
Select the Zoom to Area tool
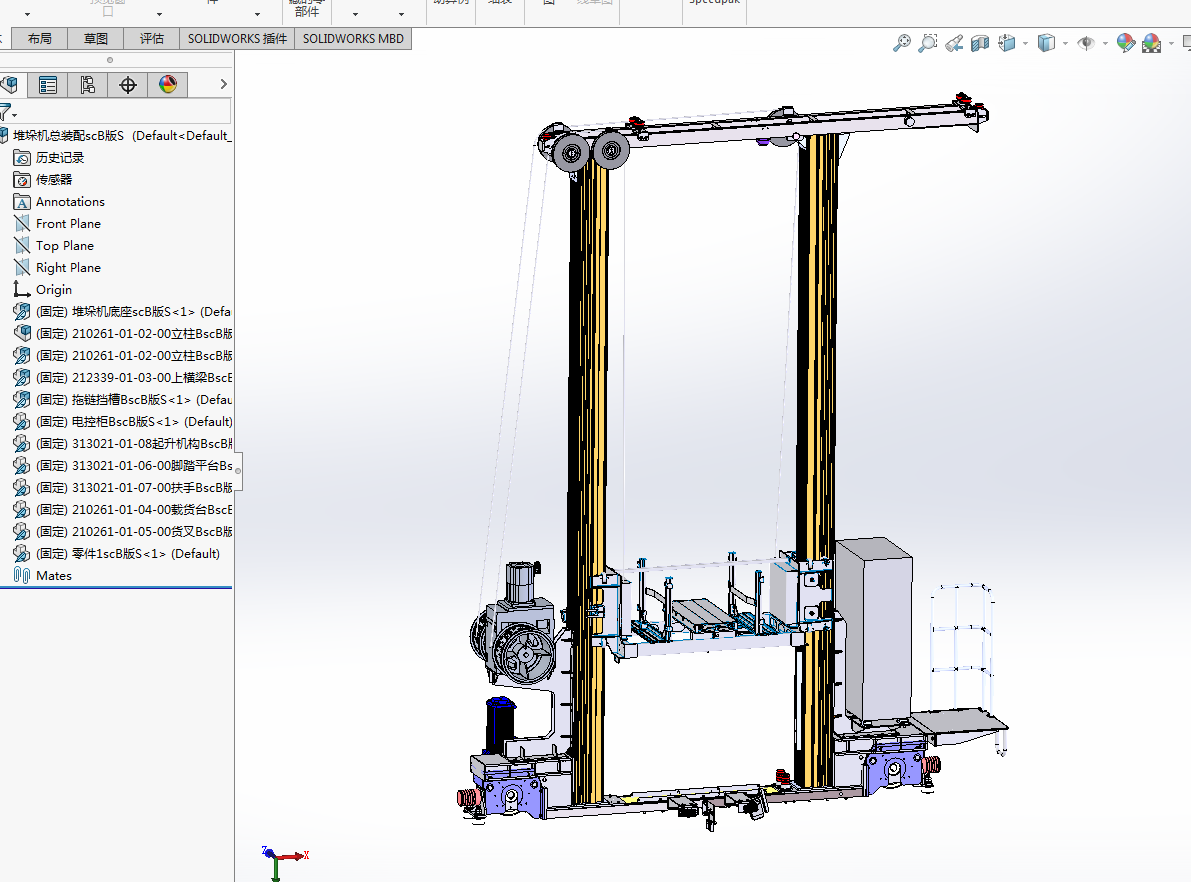(928, 43)
